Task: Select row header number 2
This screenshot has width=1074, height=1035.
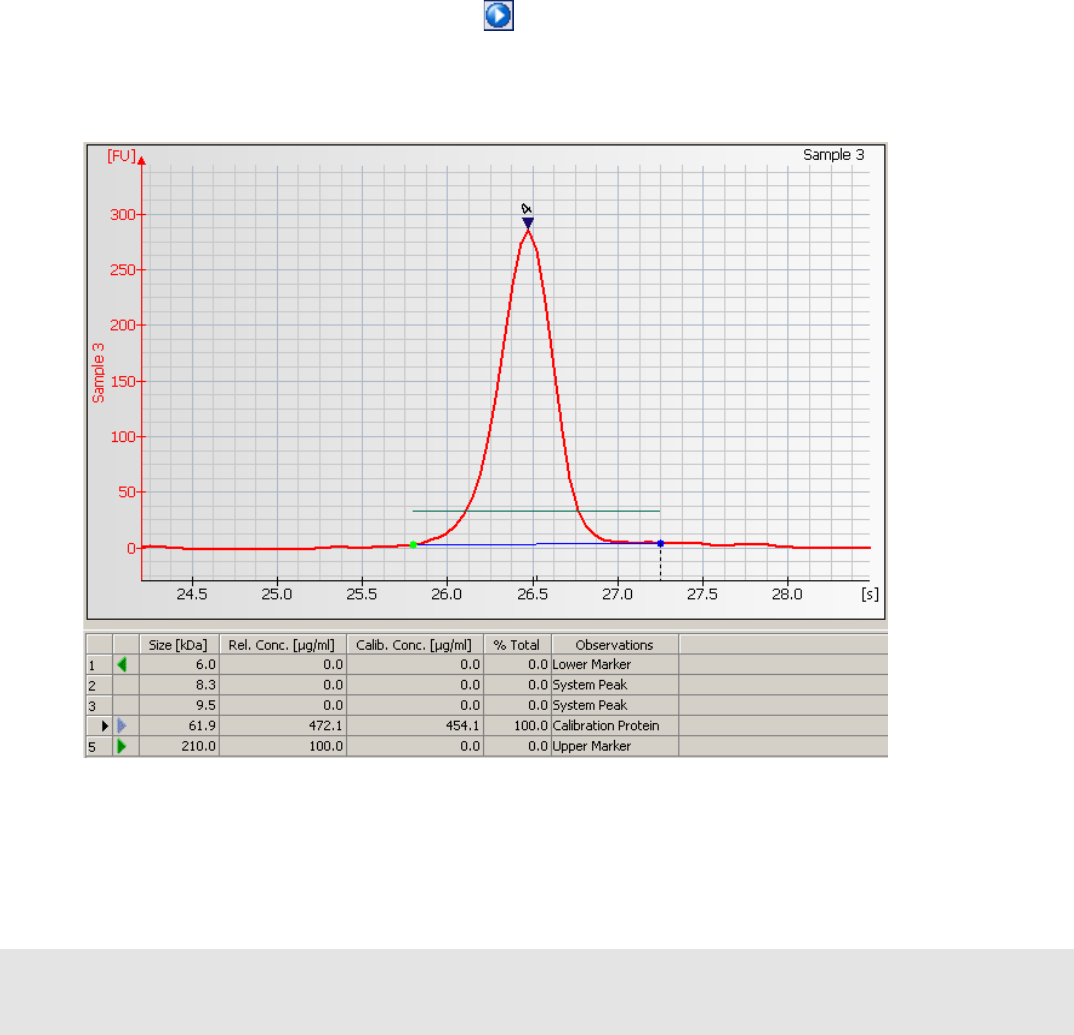Action: [x=99, y=685]
